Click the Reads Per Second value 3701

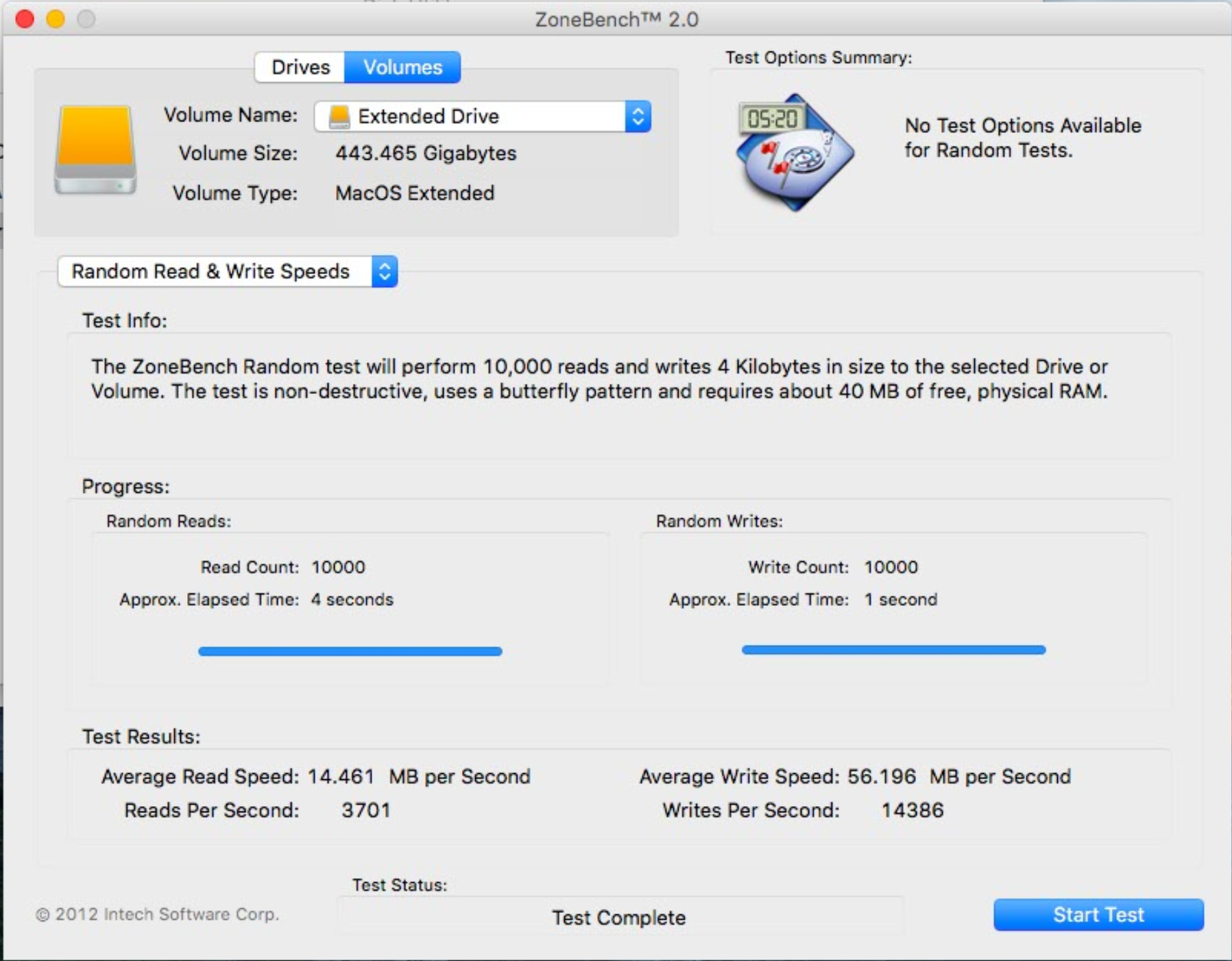pos(366,810)
